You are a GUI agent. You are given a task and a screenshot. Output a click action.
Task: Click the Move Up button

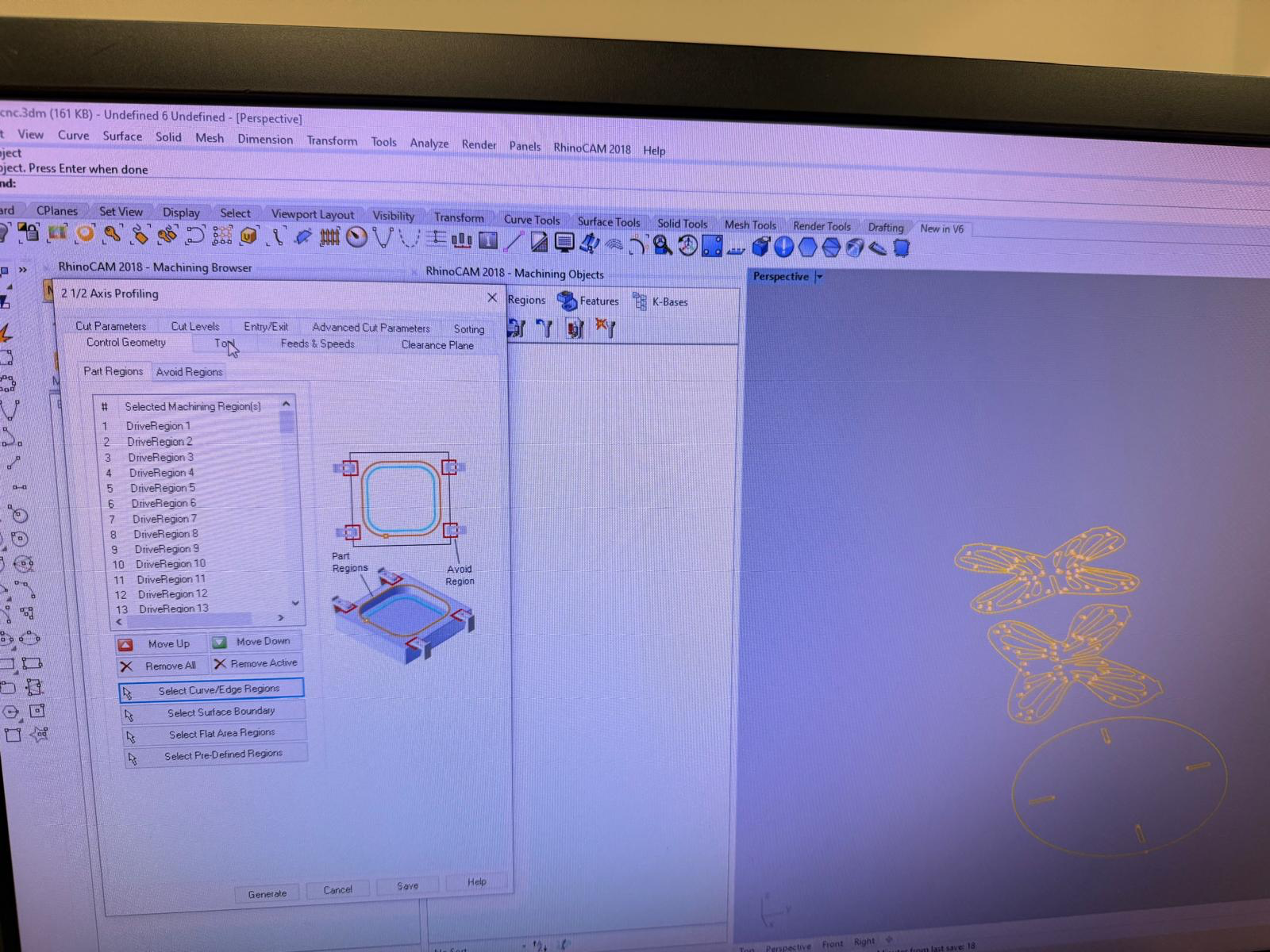[160, 643]
